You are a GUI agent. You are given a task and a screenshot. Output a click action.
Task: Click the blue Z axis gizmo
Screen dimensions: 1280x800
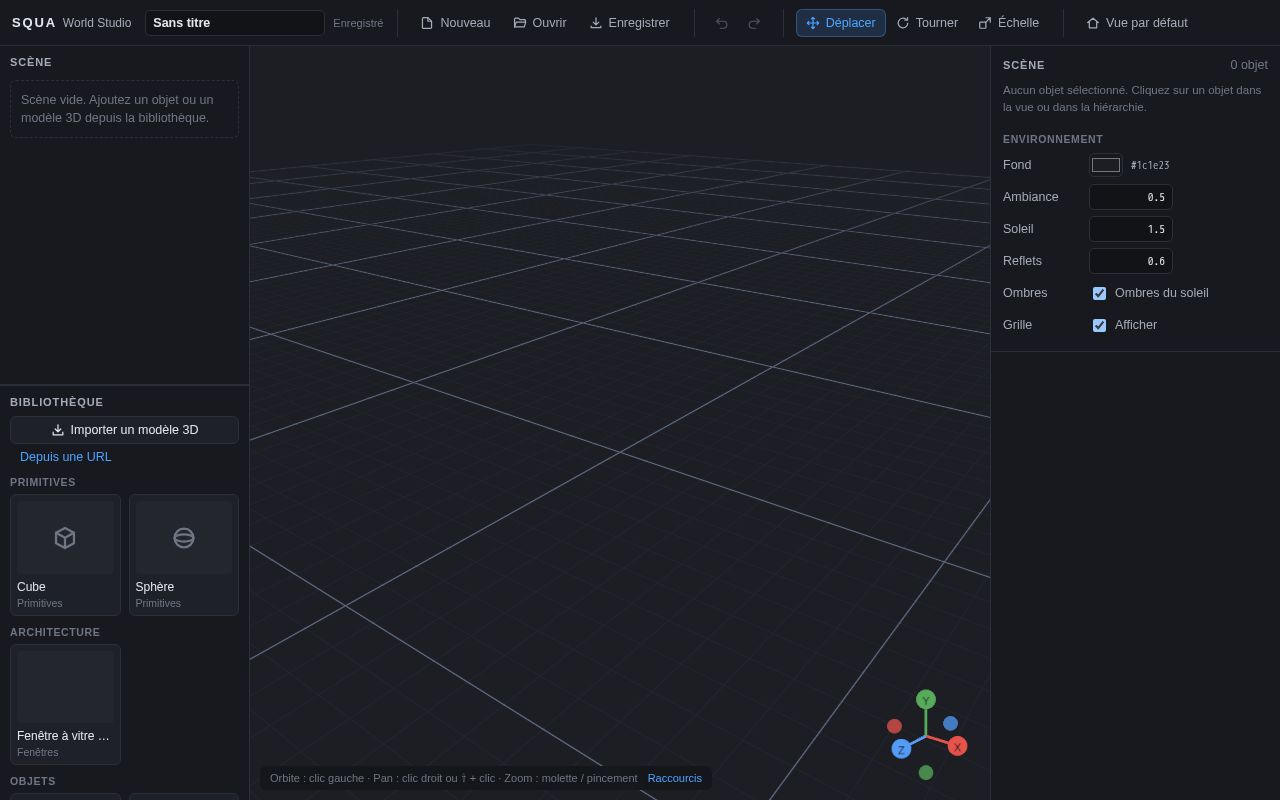[x=901, y=749]
